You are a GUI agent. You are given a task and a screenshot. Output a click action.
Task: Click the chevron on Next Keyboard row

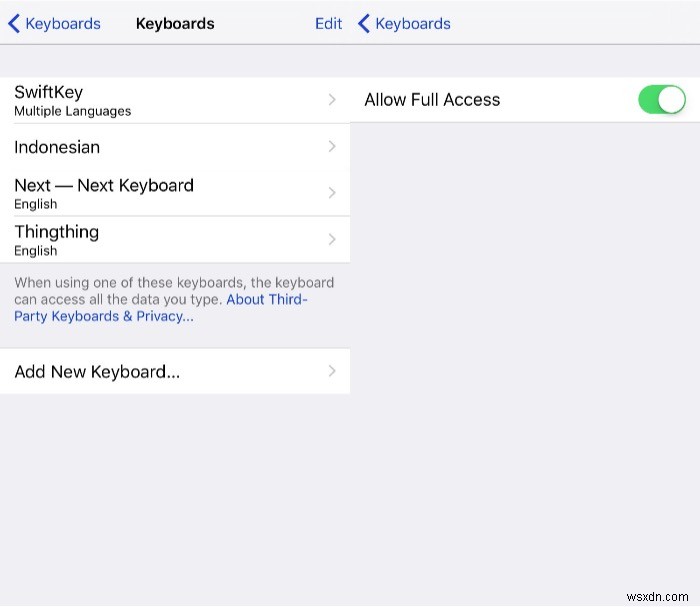coord(332,193)
